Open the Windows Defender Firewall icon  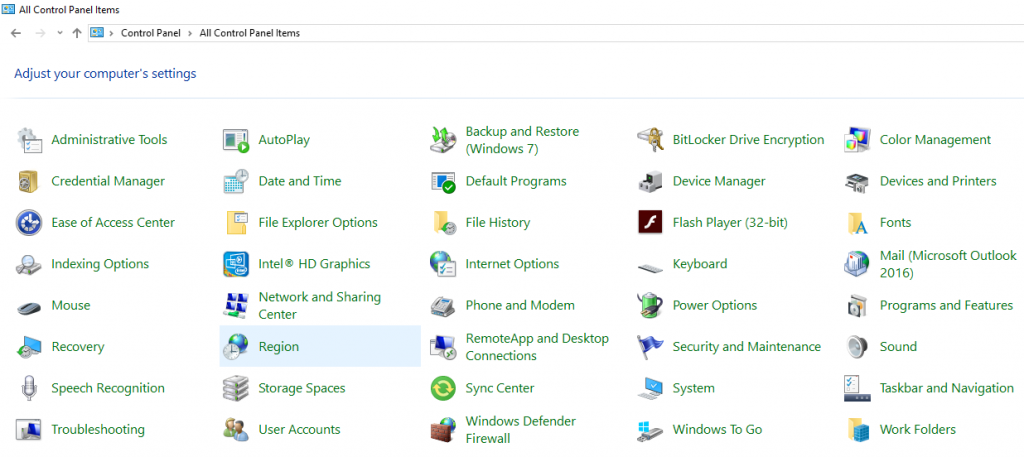click(x=443, y=430)
